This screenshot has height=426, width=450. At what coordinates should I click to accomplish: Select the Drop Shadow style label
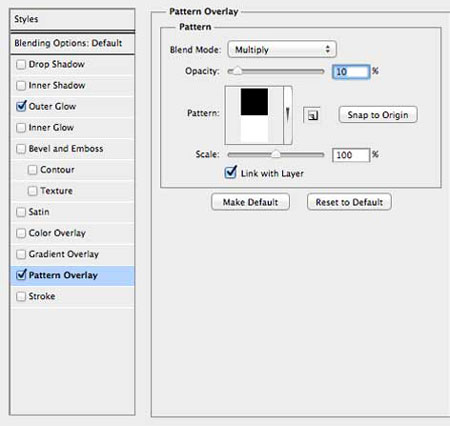[x=57, y=64]
